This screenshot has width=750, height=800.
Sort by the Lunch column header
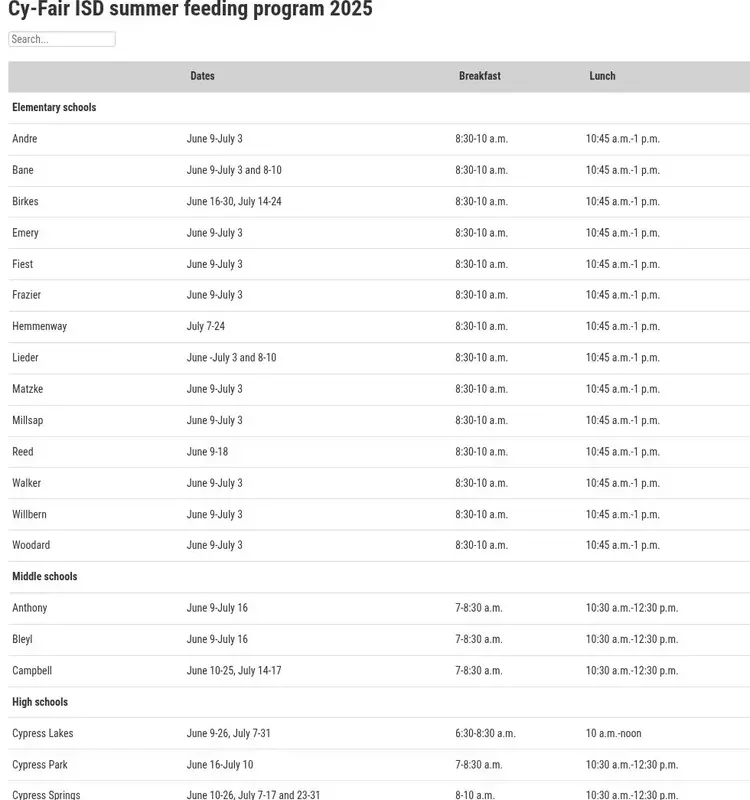point(602,76)
